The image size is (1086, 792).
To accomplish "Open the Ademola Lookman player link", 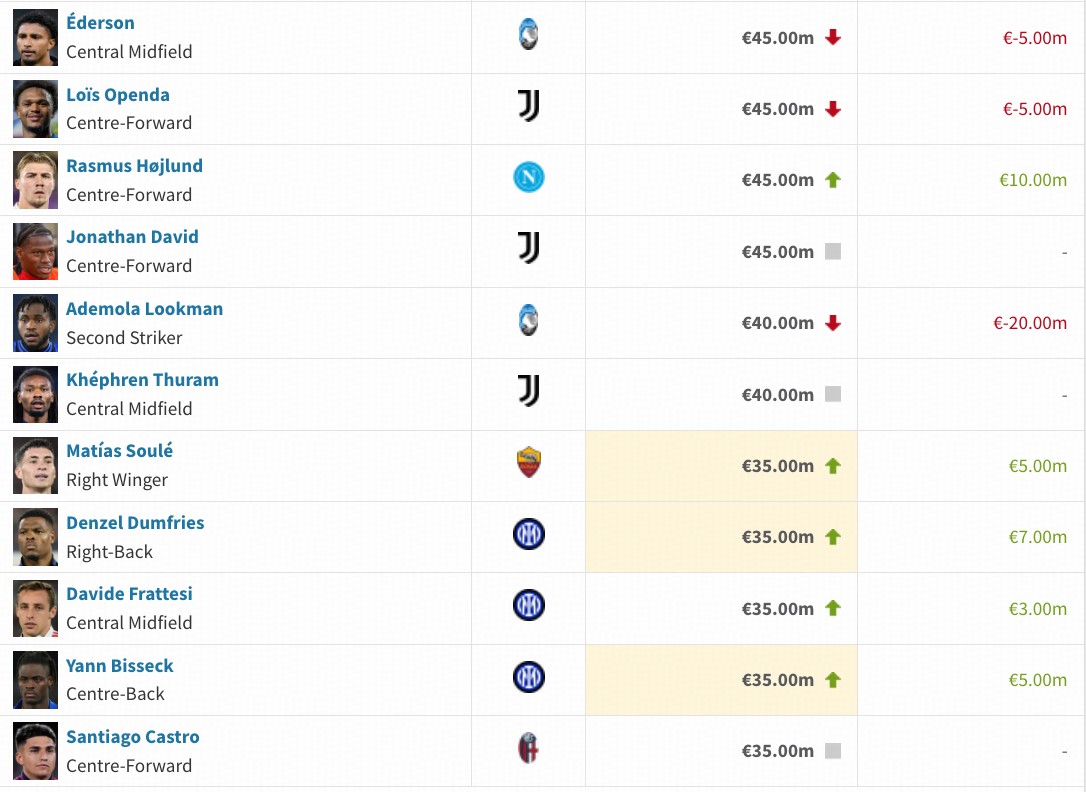I will click(144, 309).
